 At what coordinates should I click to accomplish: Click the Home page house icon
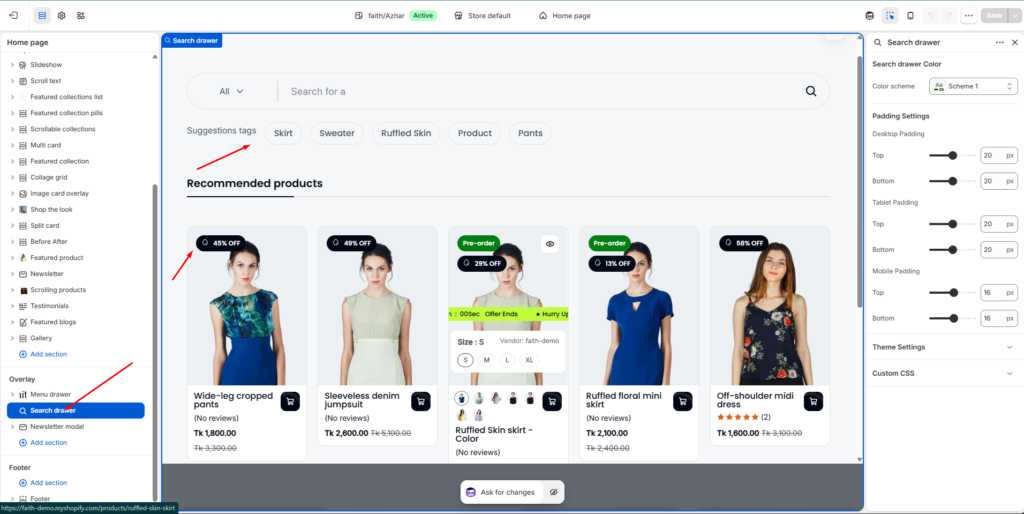pyautogui.click(x=543, y=16)
